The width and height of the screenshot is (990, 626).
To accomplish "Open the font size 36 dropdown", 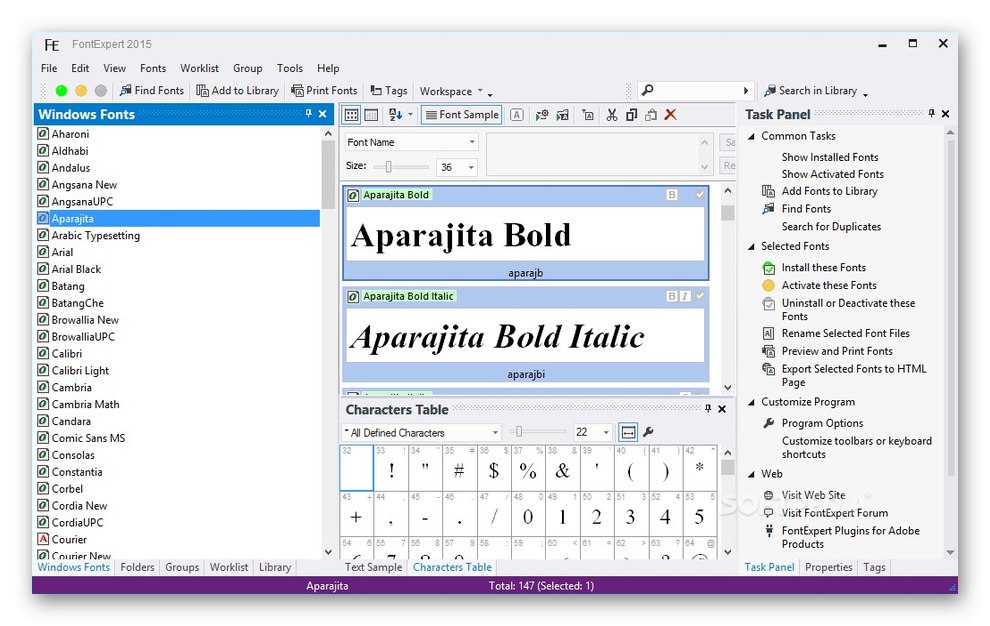I will tap(471, 167).
